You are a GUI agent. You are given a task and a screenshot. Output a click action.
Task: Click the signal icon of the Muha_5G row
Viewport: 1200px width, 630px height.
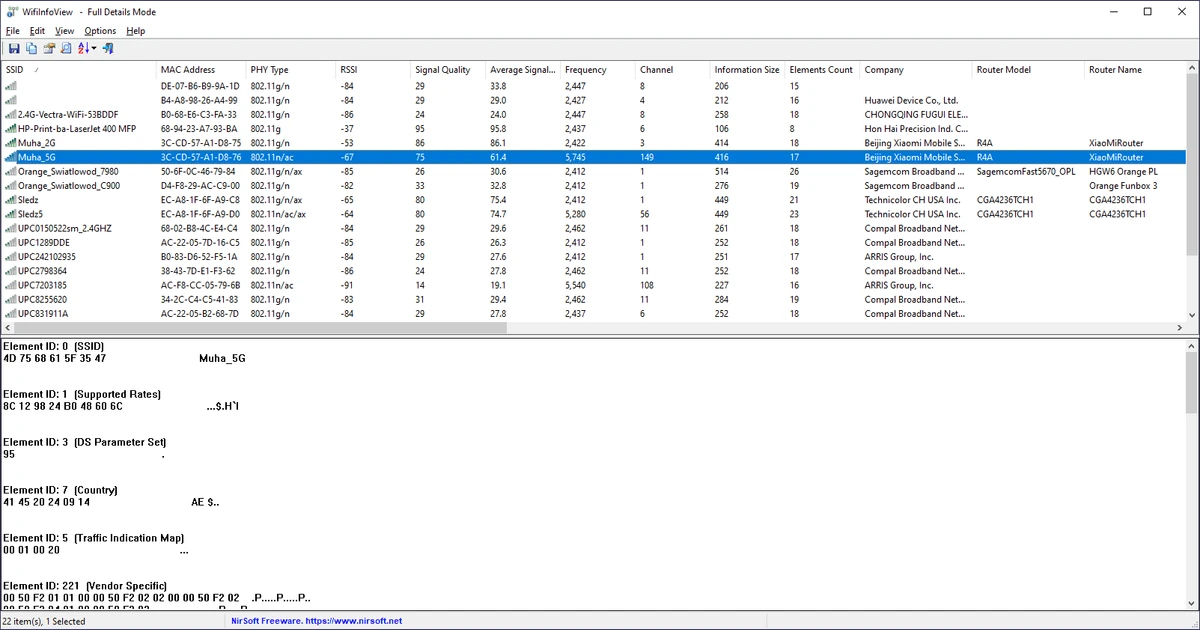tap(10, 157)
